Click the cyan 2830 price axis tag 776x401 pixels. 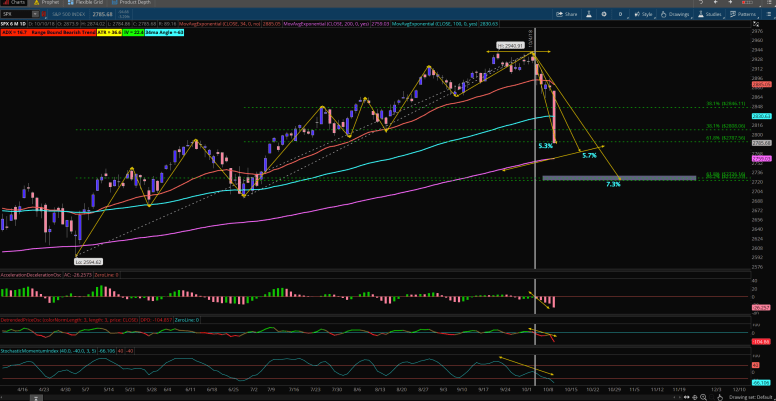coord(762,116)
